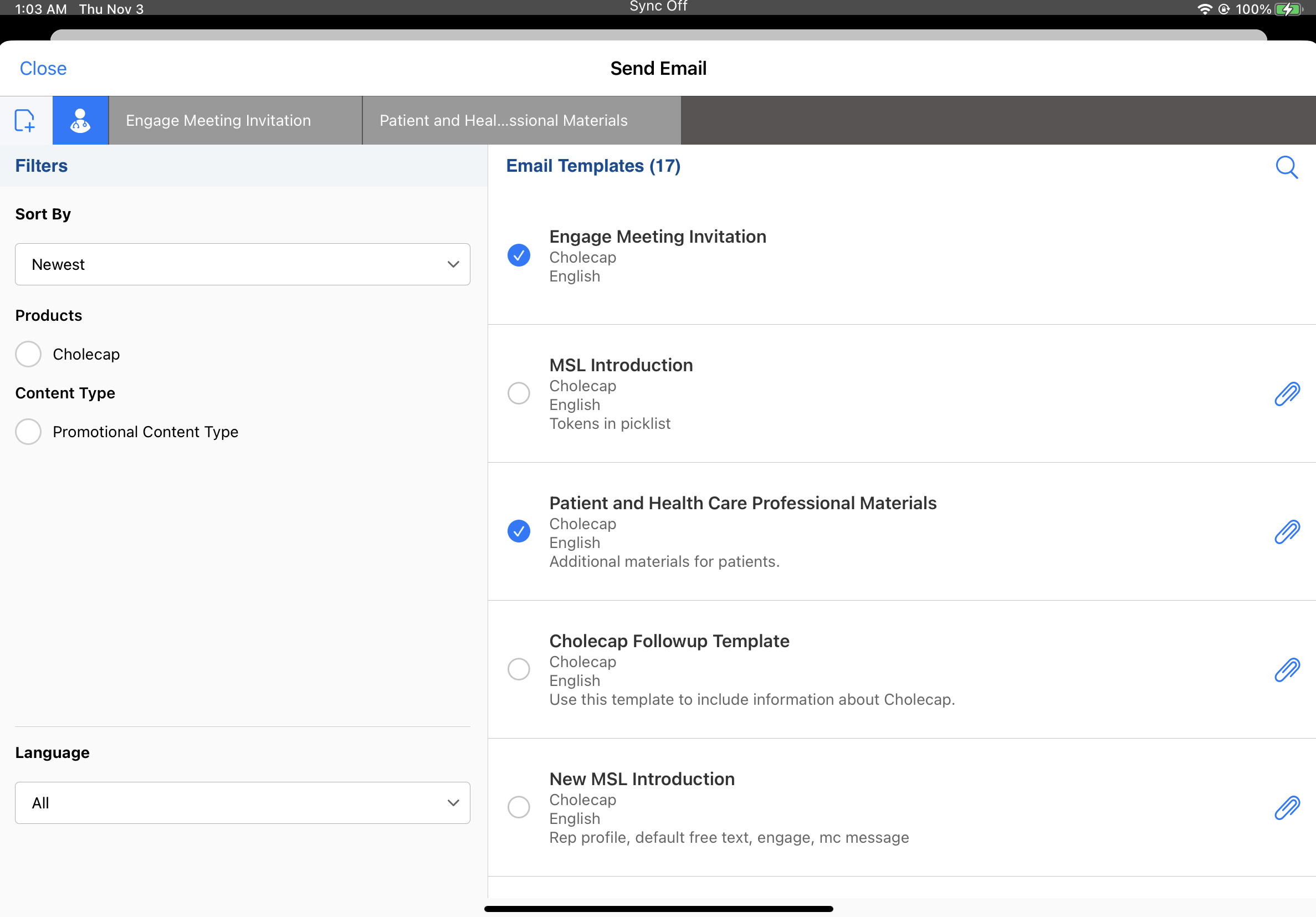Click paperclip for Patient and Health Care Materials

click(1286, 532)
